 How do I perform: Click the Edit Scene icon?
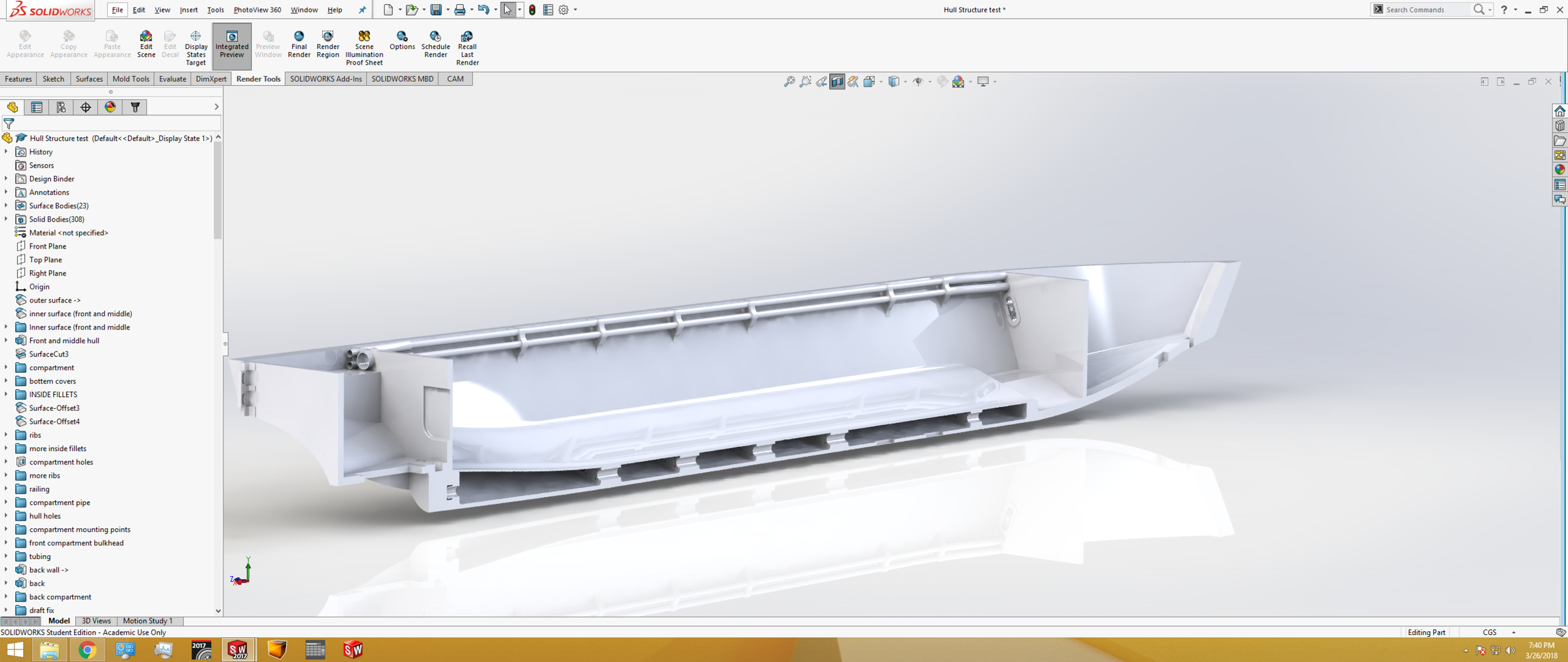click(146, 44)
